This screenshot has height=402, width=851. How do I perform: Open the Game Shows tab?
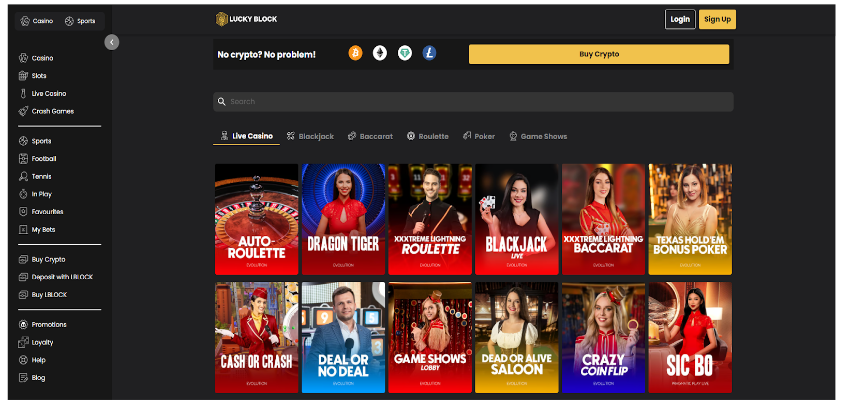pos(538,136)
